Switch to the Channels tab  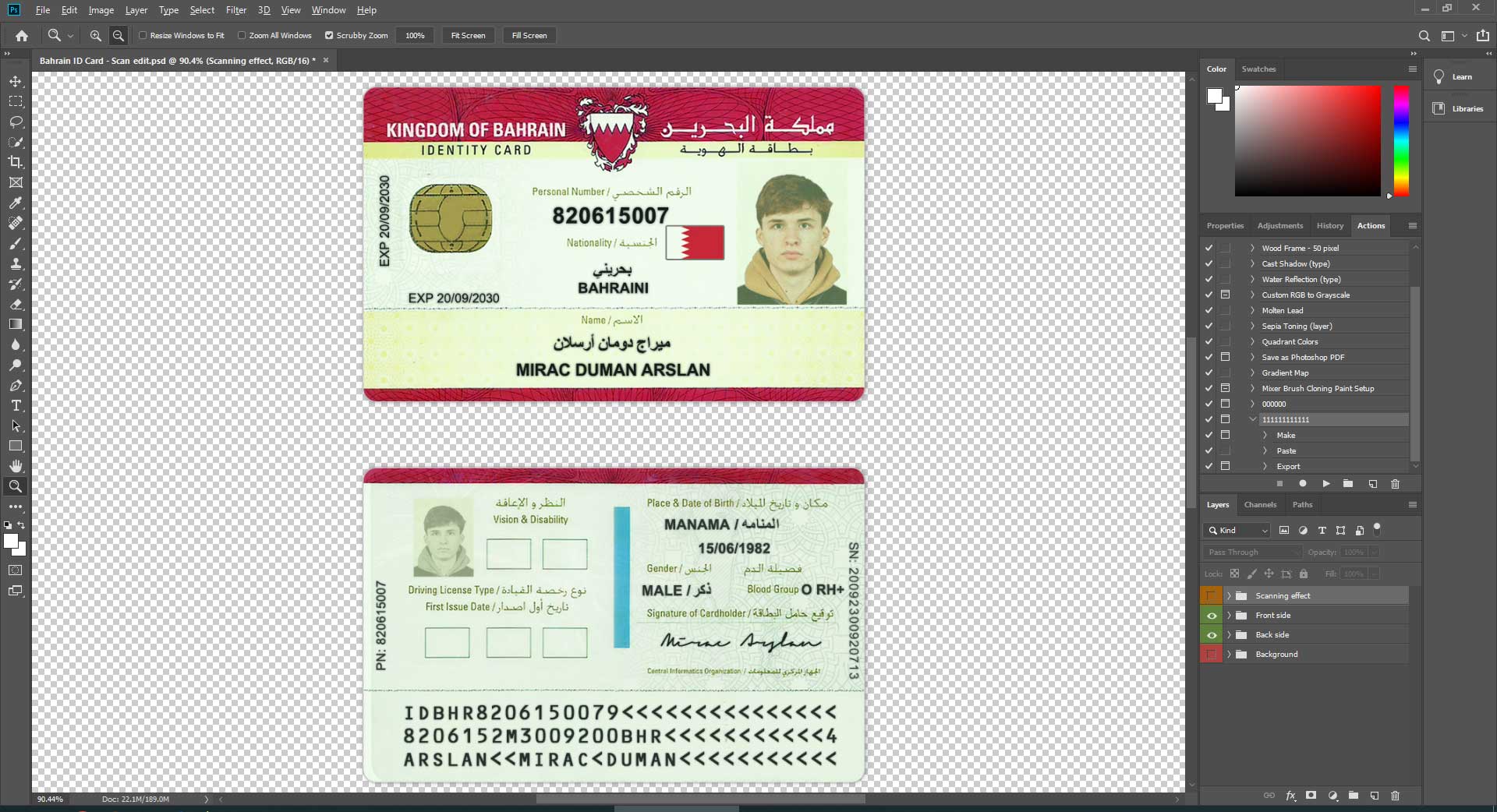click(x=1260, y=504)
